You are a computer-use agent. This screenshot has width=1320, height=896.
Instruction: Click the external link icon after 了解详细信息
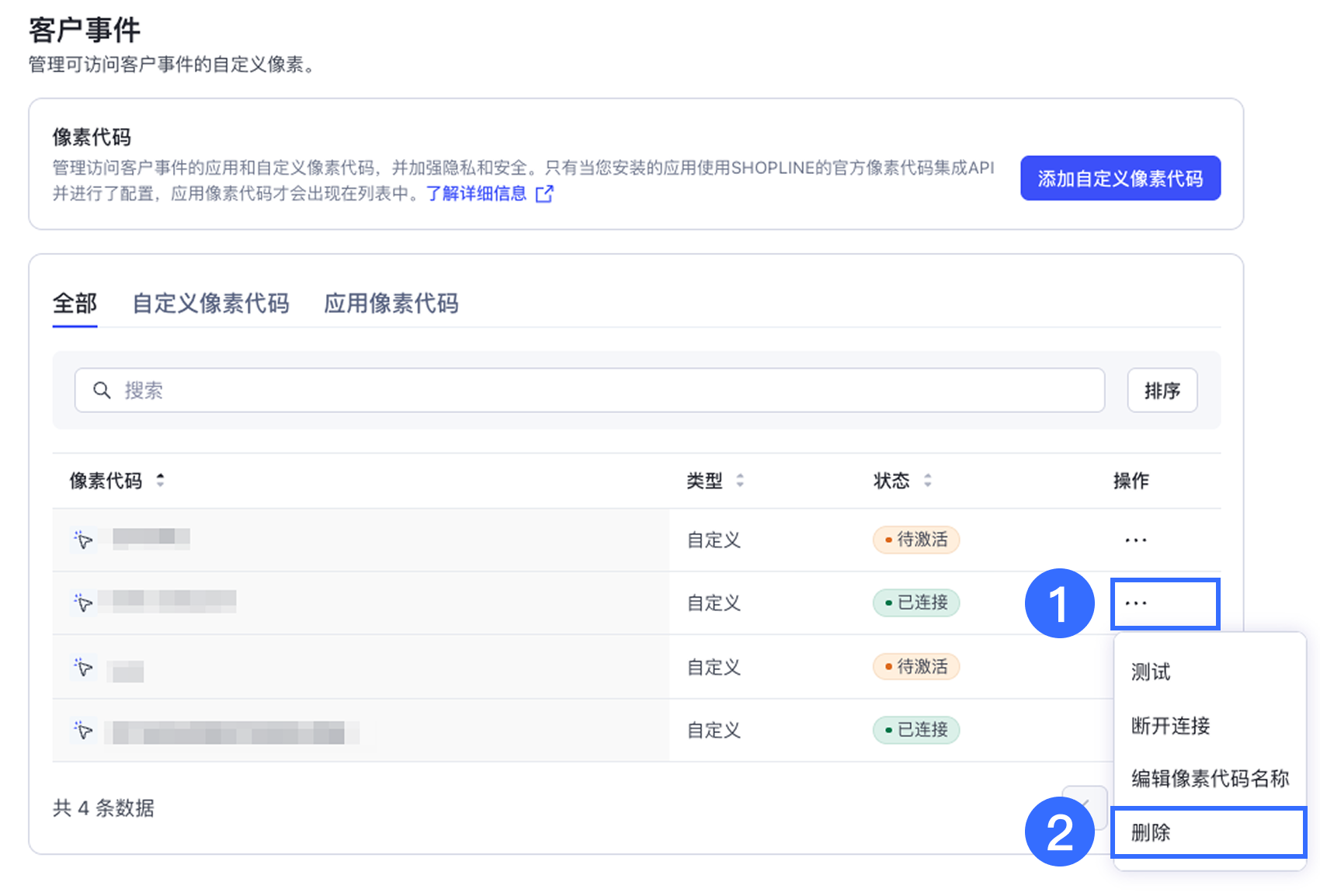tap(544, 194)
